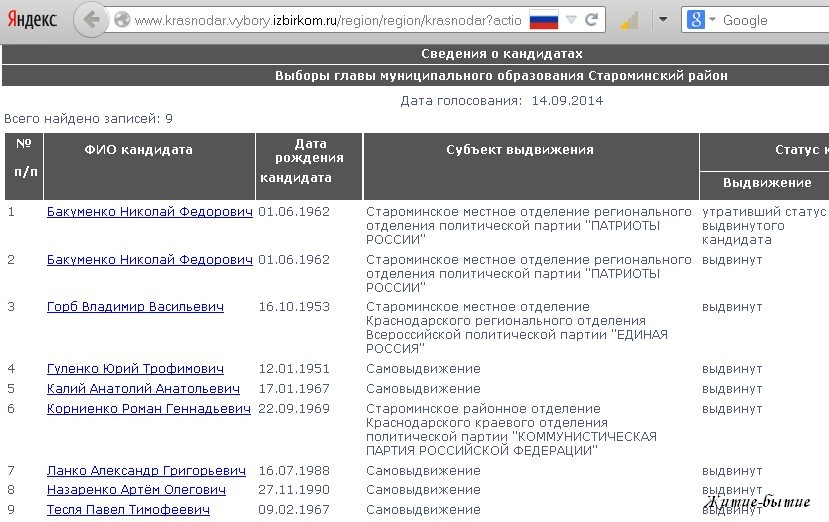The height and width of the screenshot is (522, 829).
Task: Click the Russian flag icon in address bar
Action: pyautogui.click(x=544, y=20)
